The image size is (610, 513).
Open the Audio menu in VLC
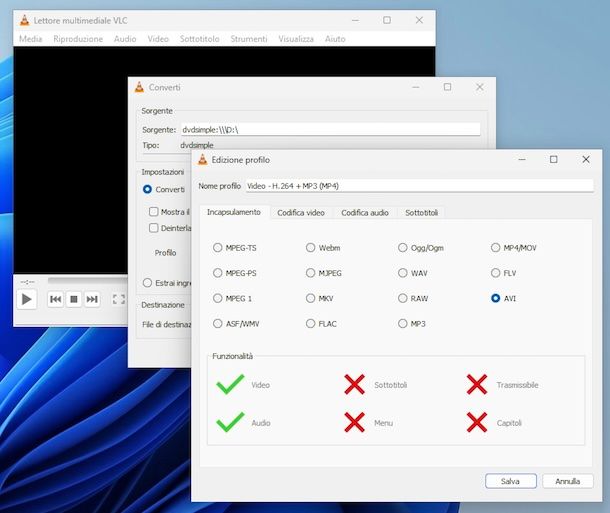(x=125, y=39)
